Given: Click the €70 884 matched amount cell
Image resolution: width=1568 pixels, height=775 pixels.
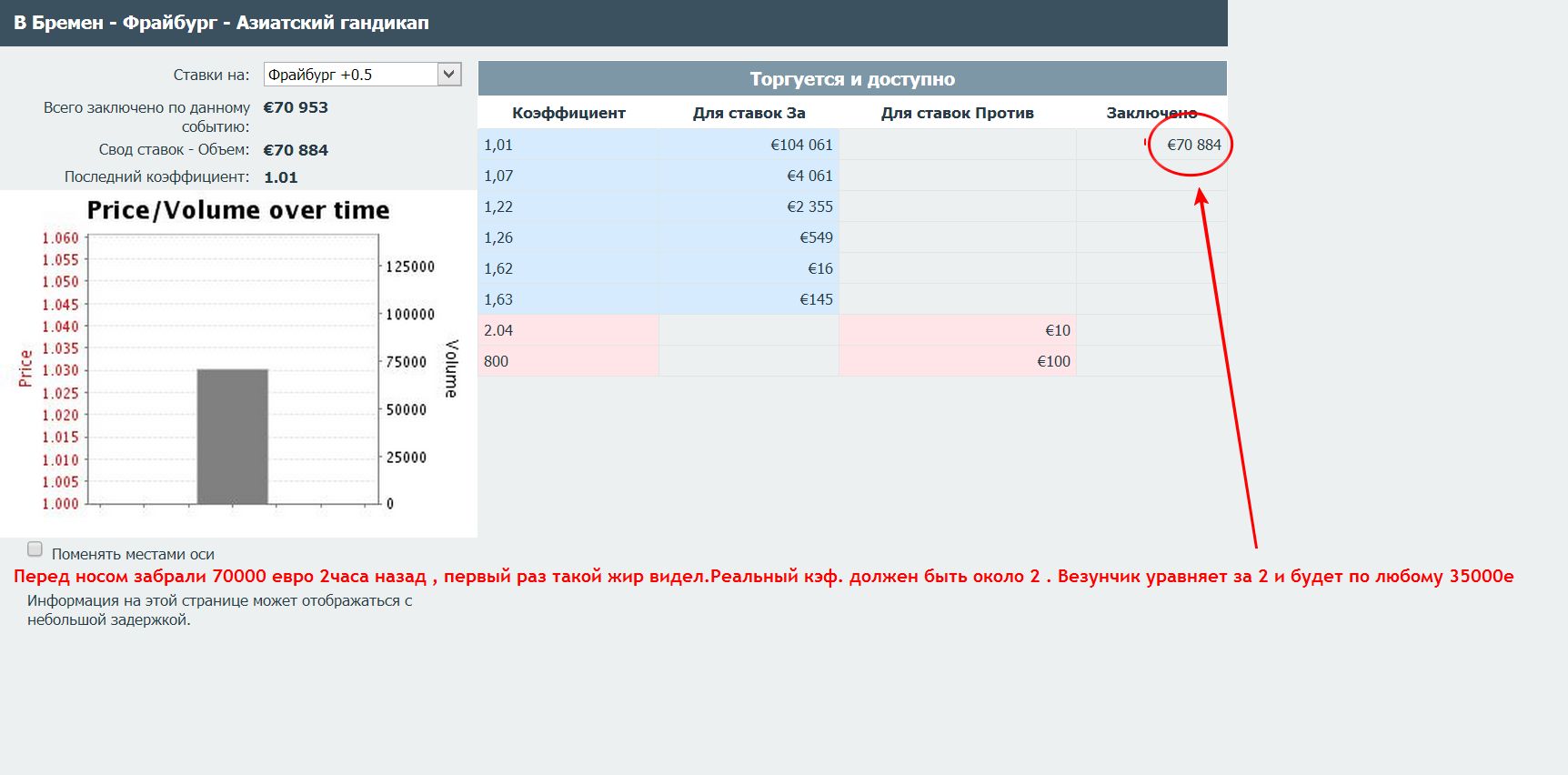Looking at the screenshot, I should coord(1151,145).
